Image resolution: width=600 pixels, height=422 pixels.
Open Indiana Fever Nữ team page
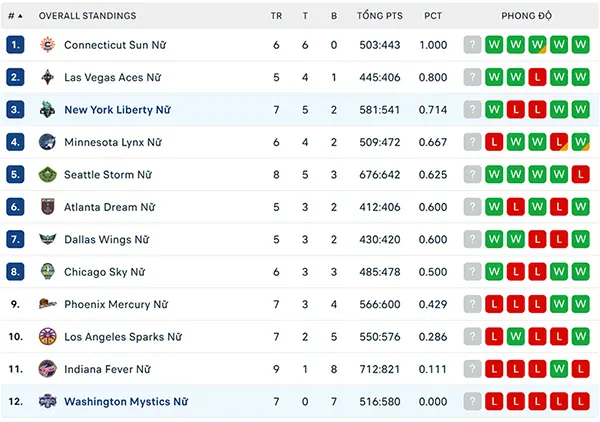(107, 369)
